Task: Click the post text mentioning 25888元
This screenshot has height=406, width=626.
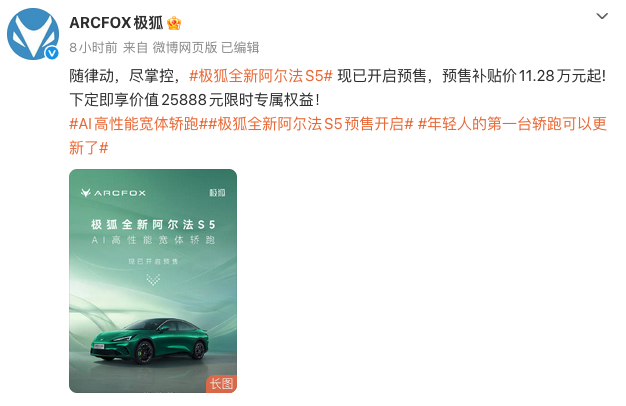Action: click(194, 100)
